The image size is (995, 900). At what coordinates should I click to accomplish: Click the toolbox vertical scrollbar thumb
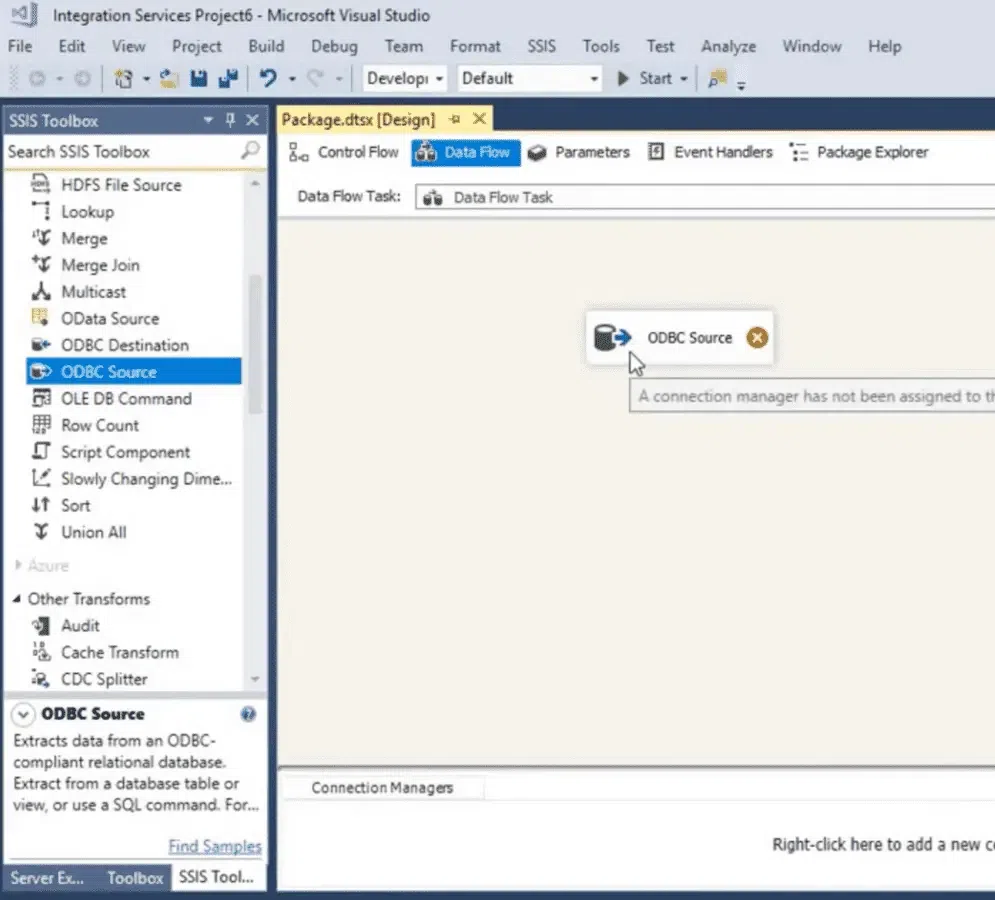click(x=254, y=344)
